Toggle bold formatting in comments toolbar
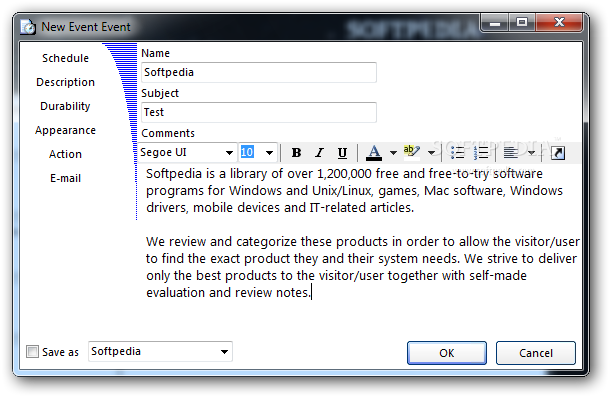Screen dimensions: 610x397 (x=296, y=153)
